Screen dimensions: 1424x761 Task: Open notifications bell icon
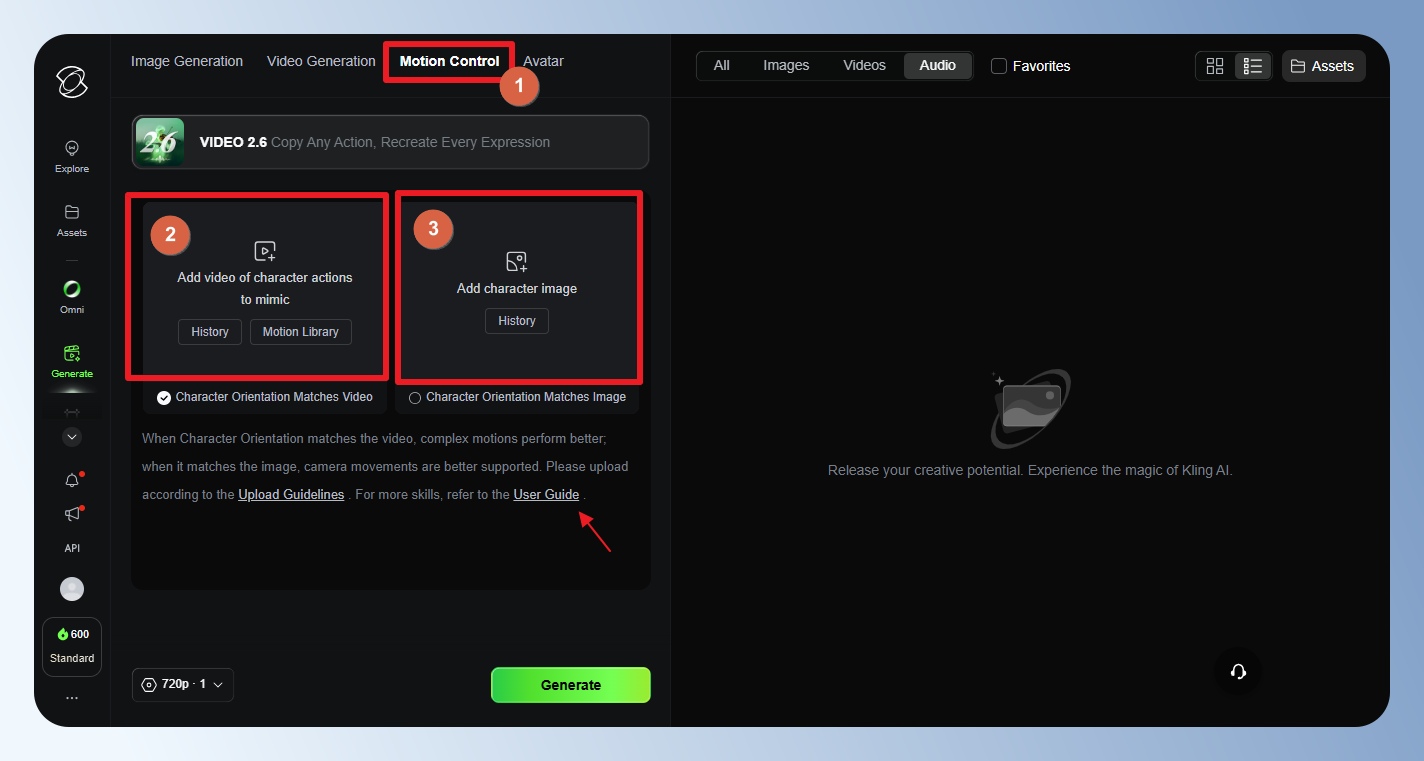click(x=72, y=480)
